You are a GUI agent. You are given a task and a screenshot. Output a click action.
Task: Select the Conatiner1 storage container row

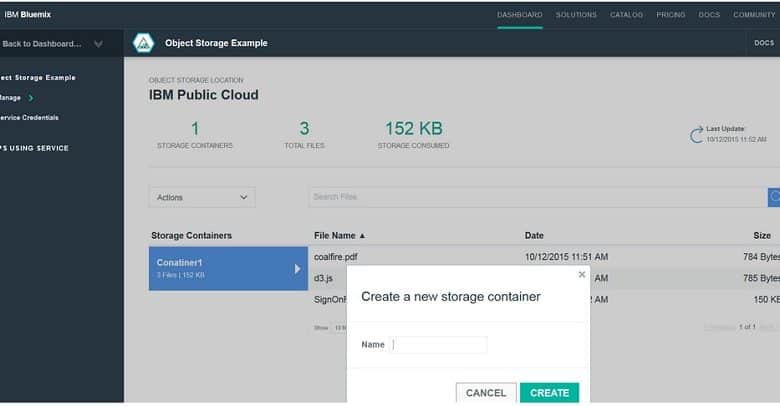click(x=228, y=269)
